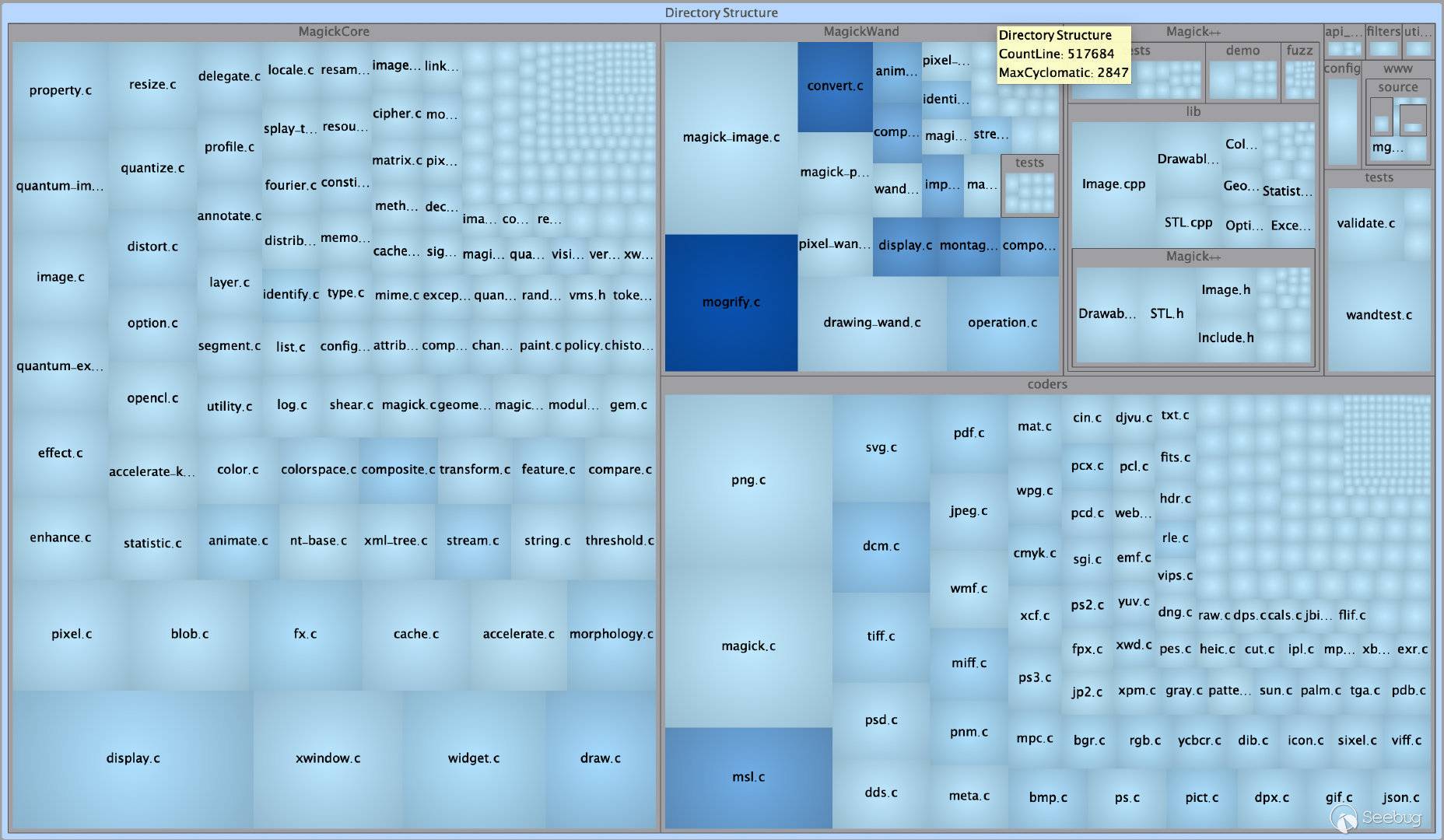Select the fuzz group header
Image resolution: width=1444 pixels, height=840 pixels.
(1299, 51)
